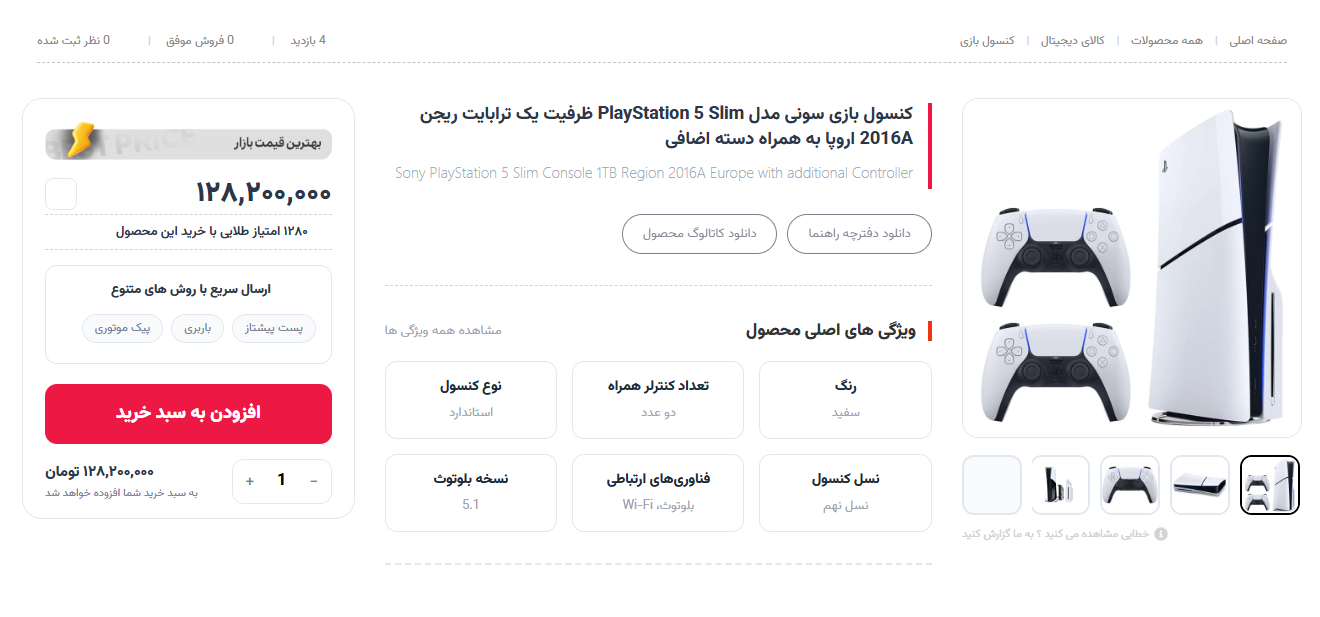Click the plus icon to increase quantity
The width and height of the screenshot is (1320, 617).
click(x=250, y=481)
